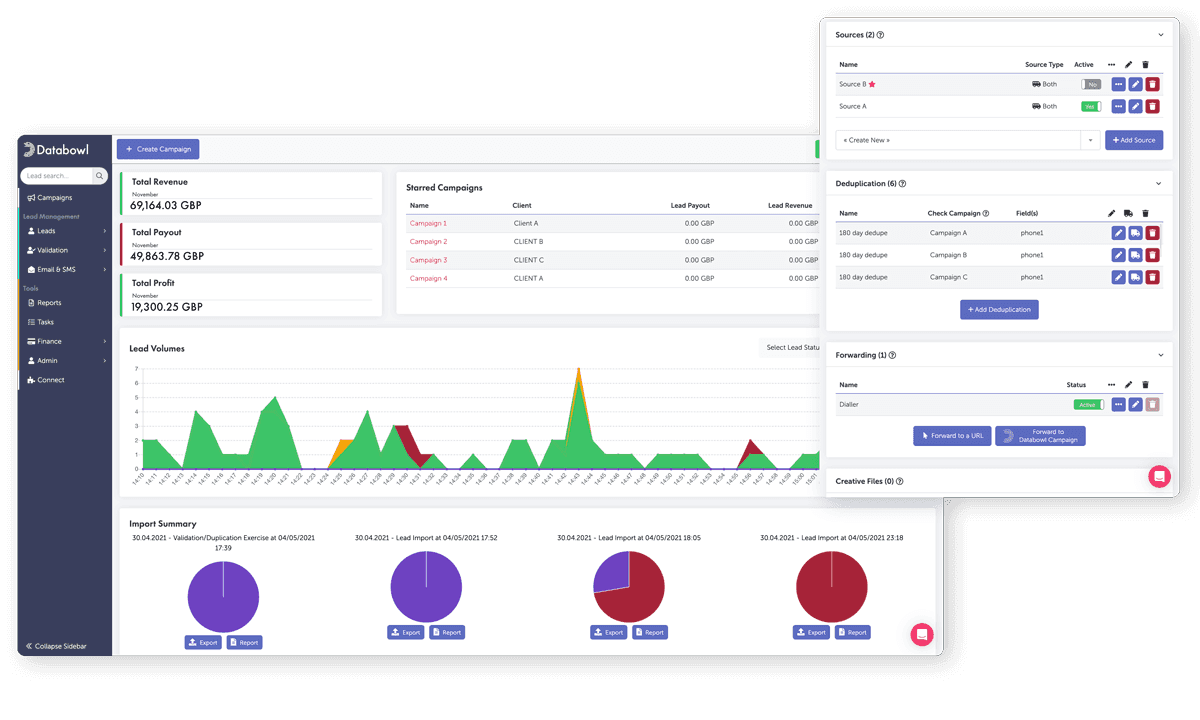Open the Create New source dropdown
The width and height of the screenshot is (1200, 720).
pyautogui.click(x=960, y=140)
